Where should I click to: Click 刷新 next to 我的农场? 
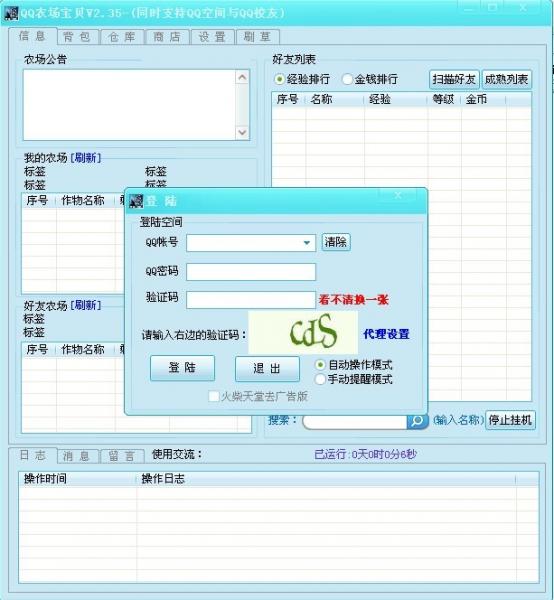click(86, 157)
